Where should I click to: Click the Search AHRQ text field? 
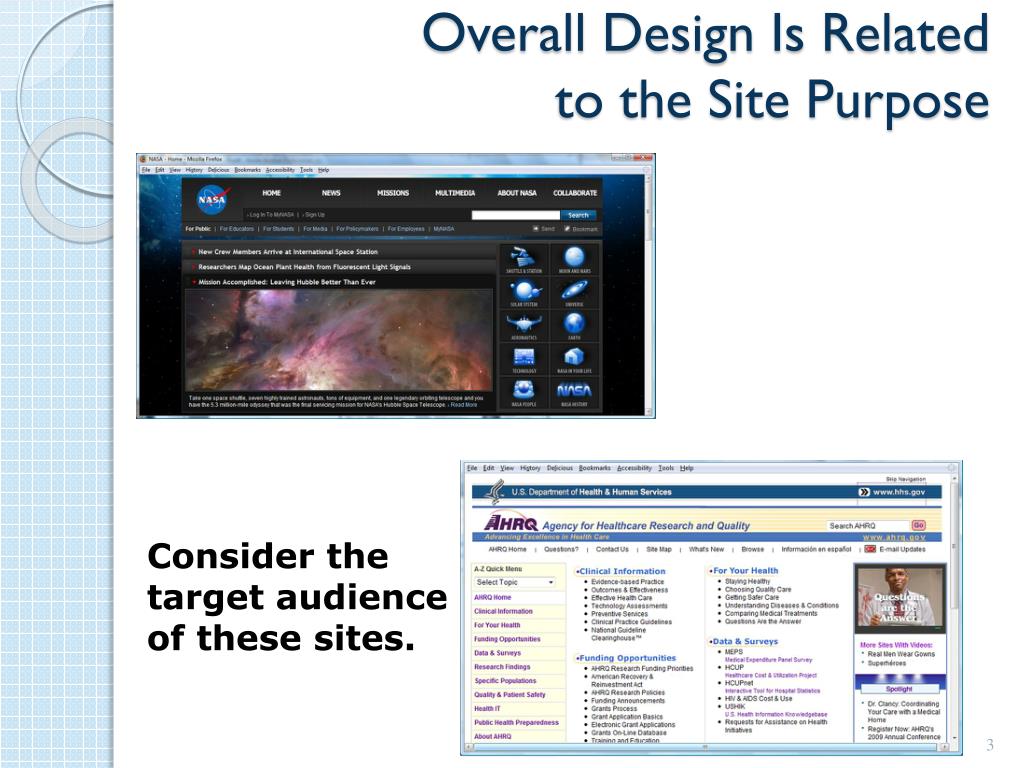(x=868, y=526)
